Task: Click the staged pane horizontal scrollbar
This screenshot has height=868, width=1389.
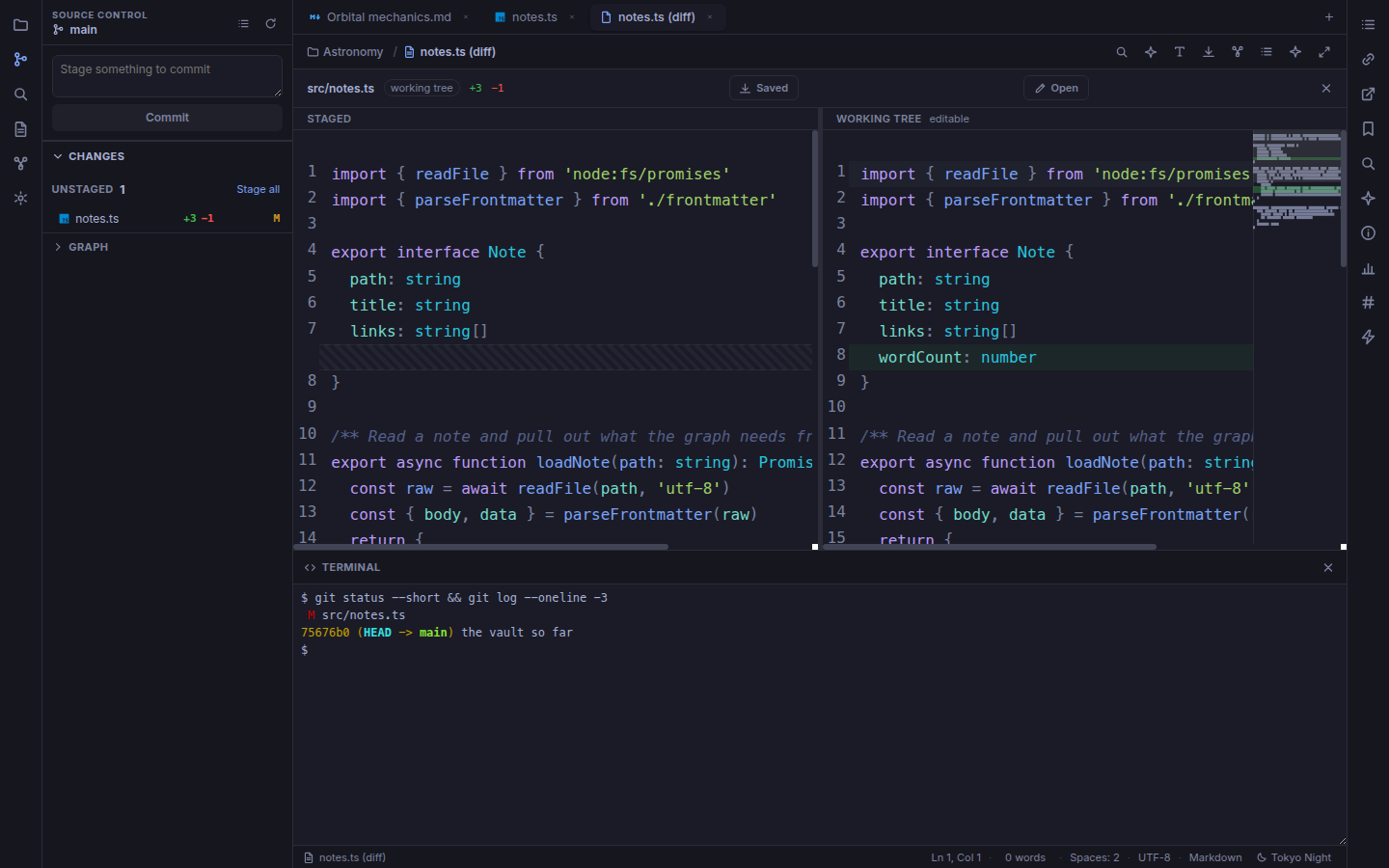Action: pyautogui.click(x=480, y=547)
